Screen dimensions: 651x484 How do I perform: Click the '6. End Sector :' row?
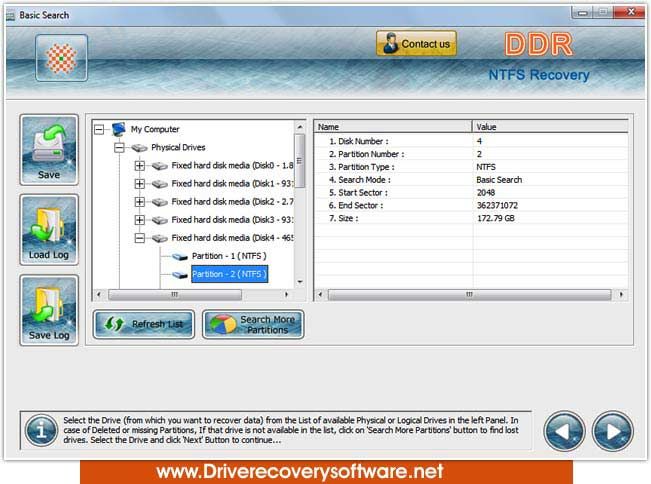pos(471,205)
